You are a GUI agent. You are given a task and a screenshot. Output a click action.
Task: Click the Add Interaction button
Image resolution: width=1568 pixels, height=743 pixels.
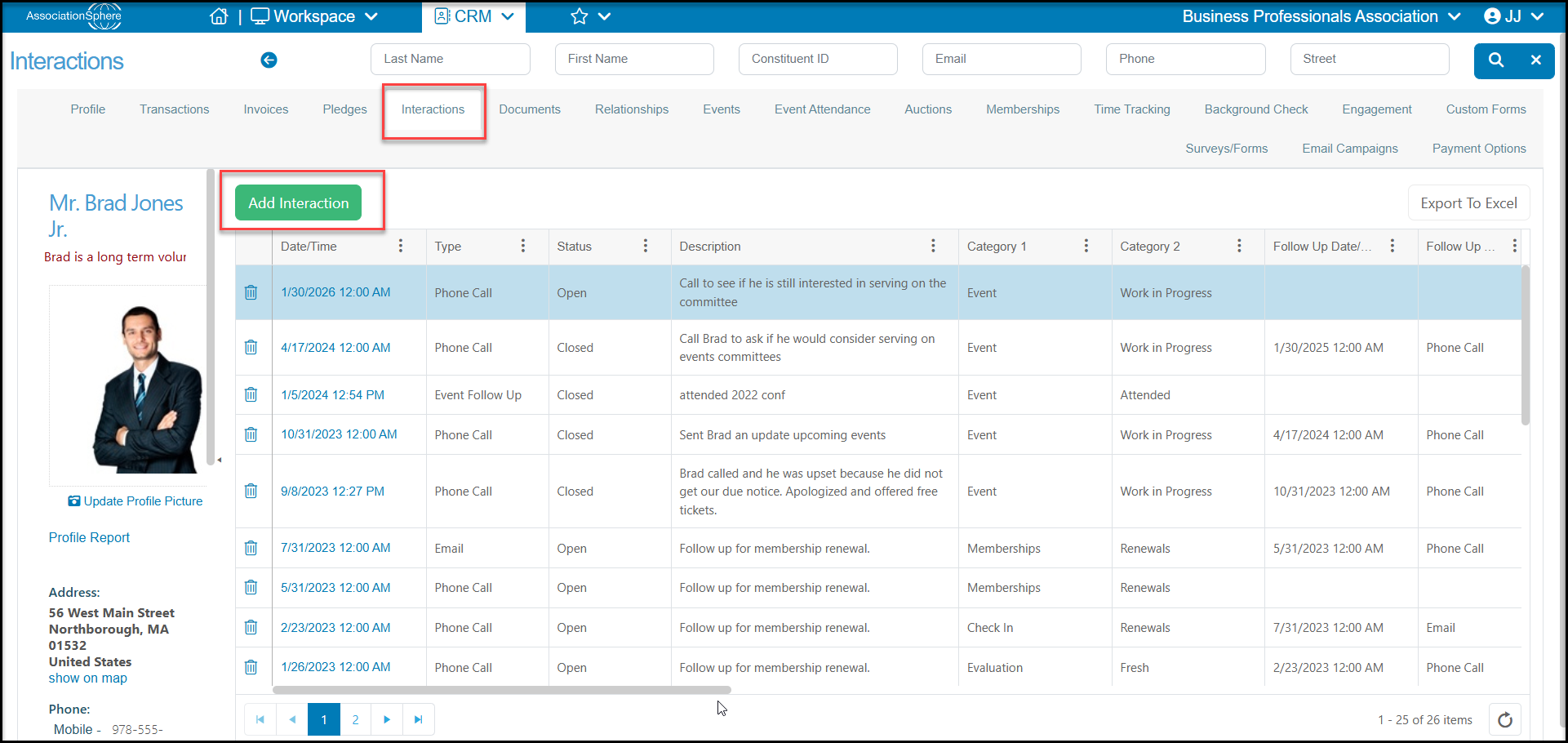coord(299,203)
